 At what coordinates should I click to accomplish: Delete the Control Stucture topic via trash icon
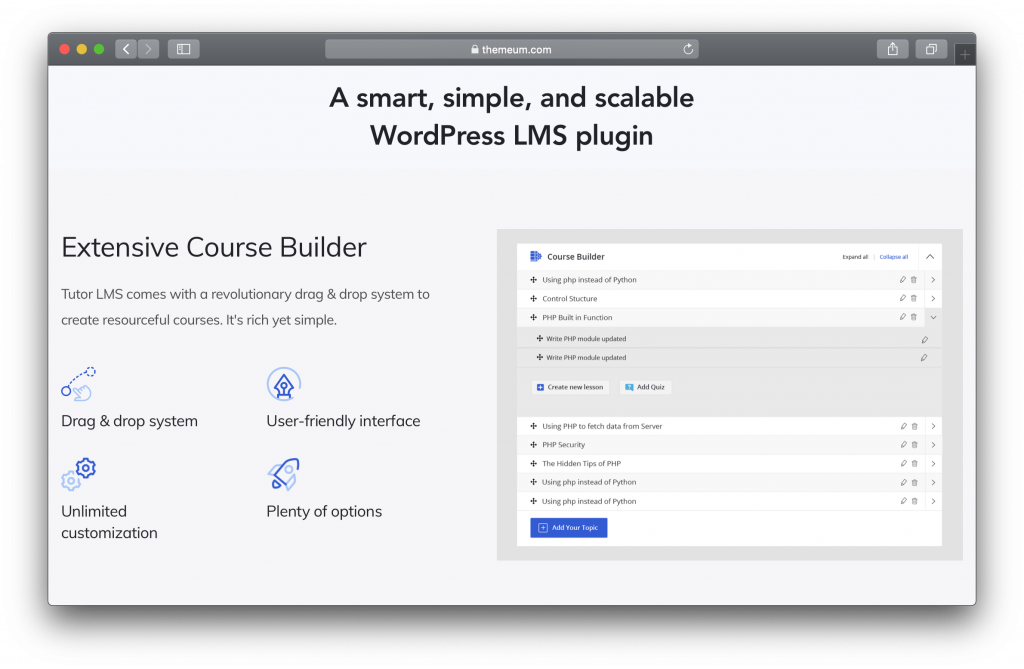click(x=914, y=299)
